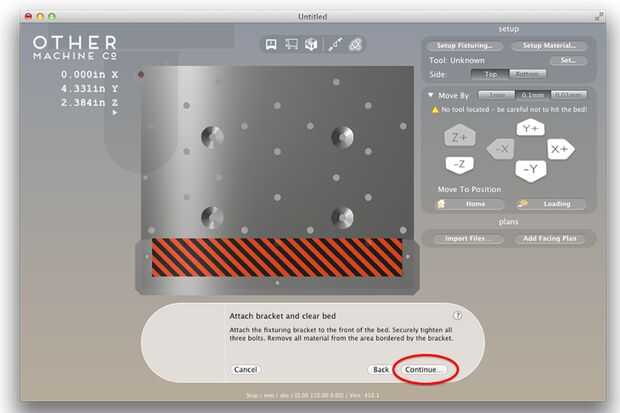Cancel the bracket setup dialog
620x413 pixels.
[x=246, y=369]
